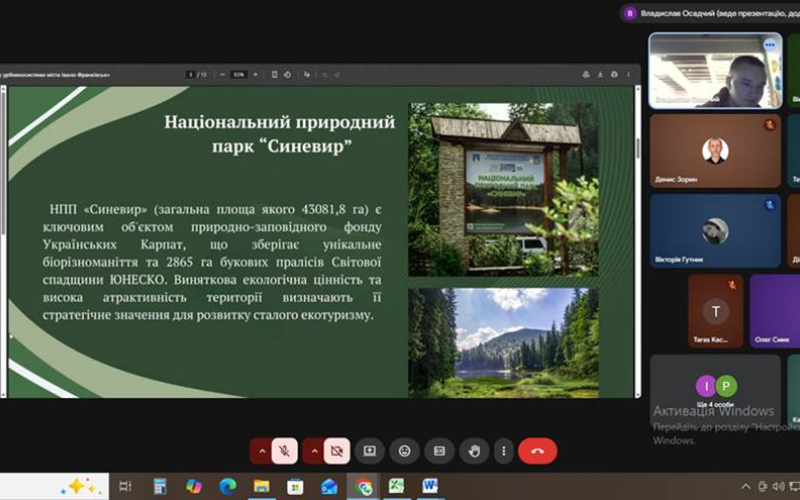Print the shared PDF document
Image resolution: width=800 pixels, height=500 pixels.
[614, 74]
